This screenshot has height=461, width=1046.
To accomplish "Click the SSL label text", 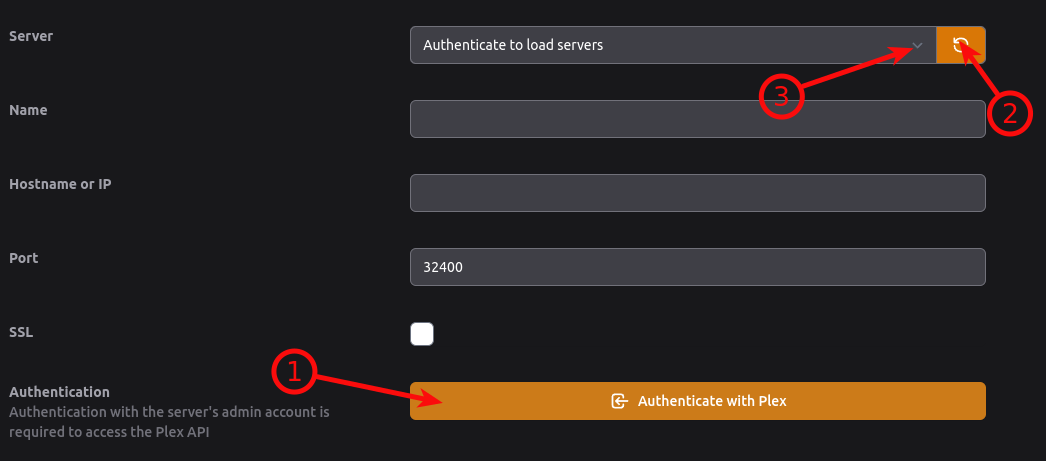I will click(x=21, y=332).
